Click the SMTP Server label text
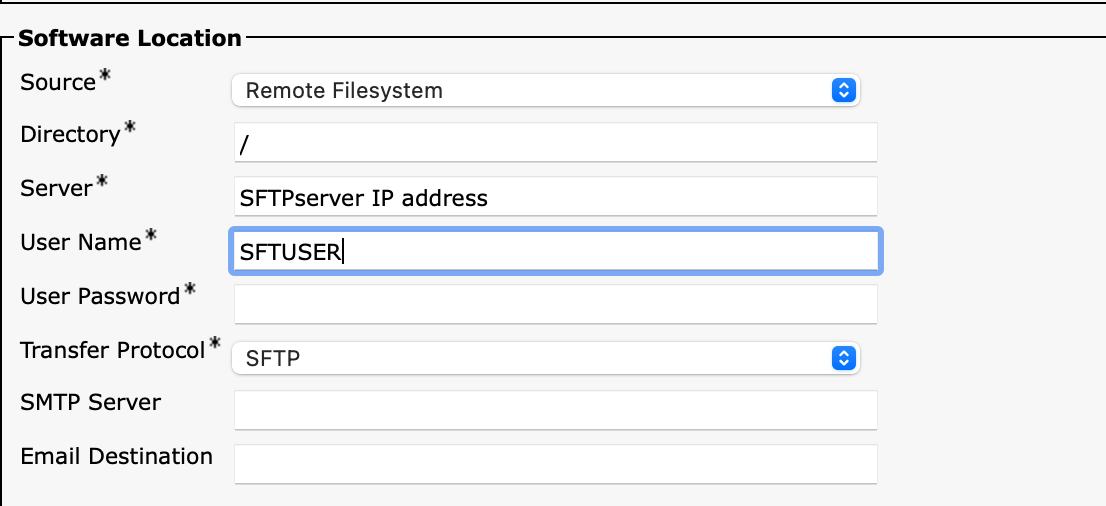This screenshot has height=506, width=1106. (x=90, y=403)
